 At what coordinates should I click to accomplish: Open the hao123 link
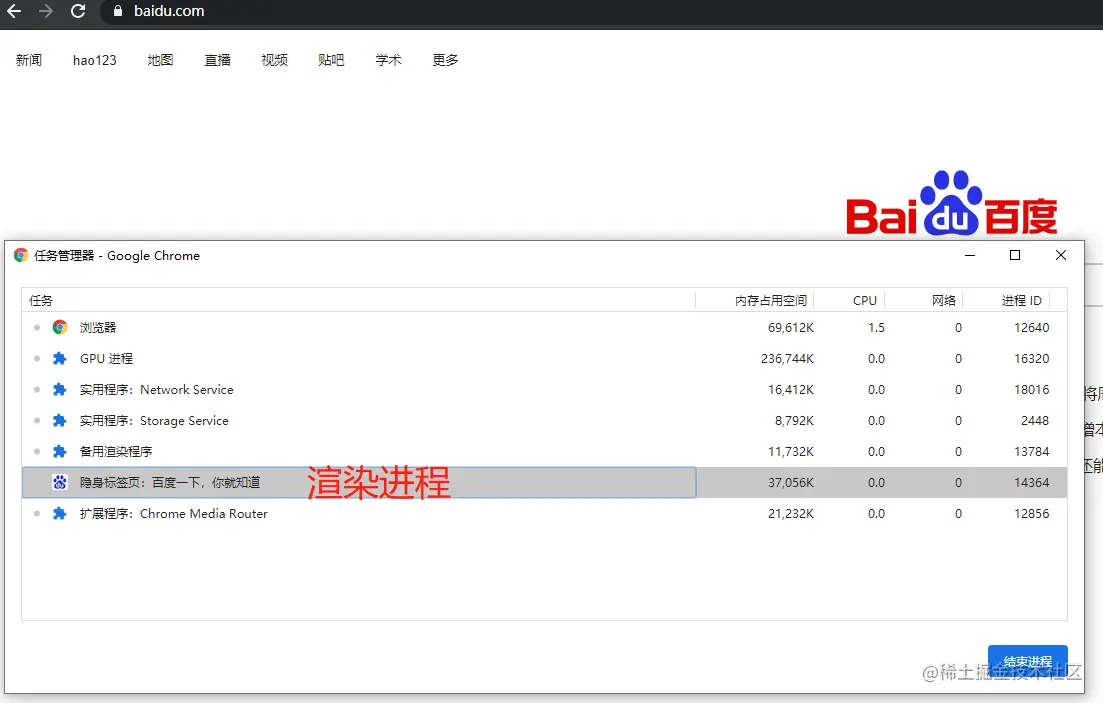click(x=95, y=61)
